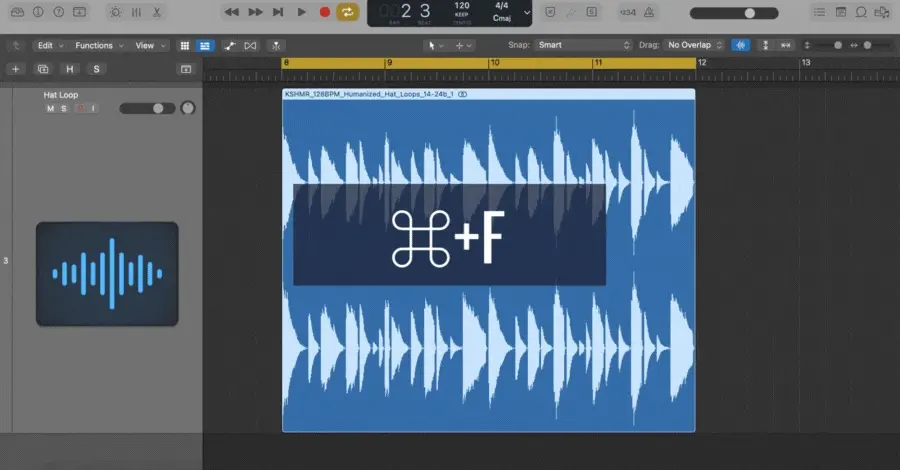Viewport: 900px width, 470px height.
Task: Show Automation curve button
Action: click(230, 46)
